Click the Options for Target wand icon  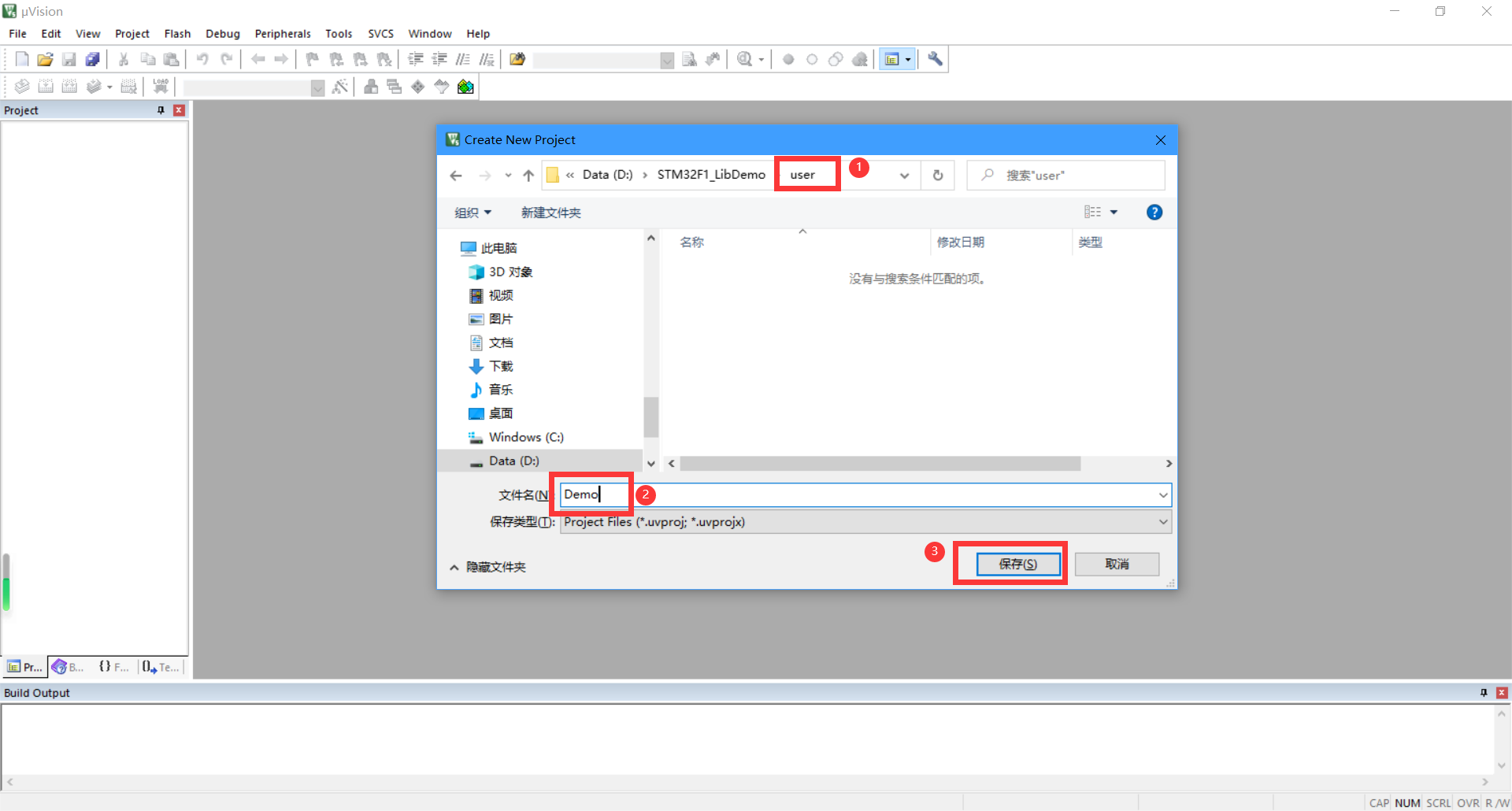[x=340, y=87]
